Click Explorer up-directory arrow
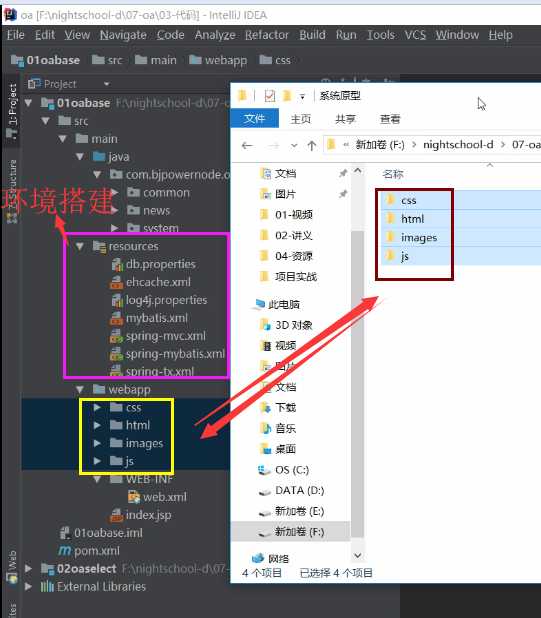This screenshot has width=541, height=618. click(312, 146)
